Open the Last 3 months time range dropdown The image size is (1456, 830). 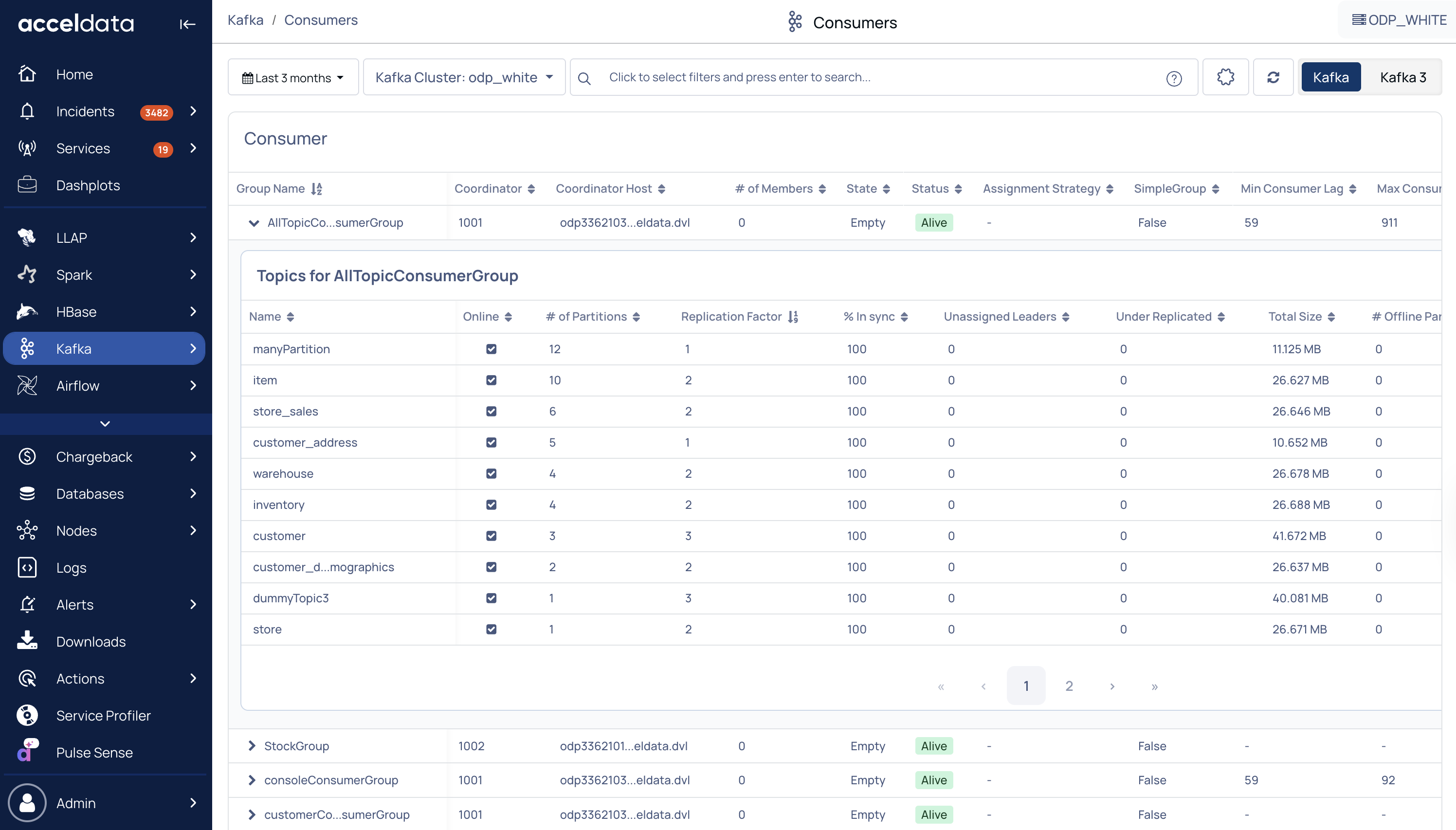click(293, 77)
